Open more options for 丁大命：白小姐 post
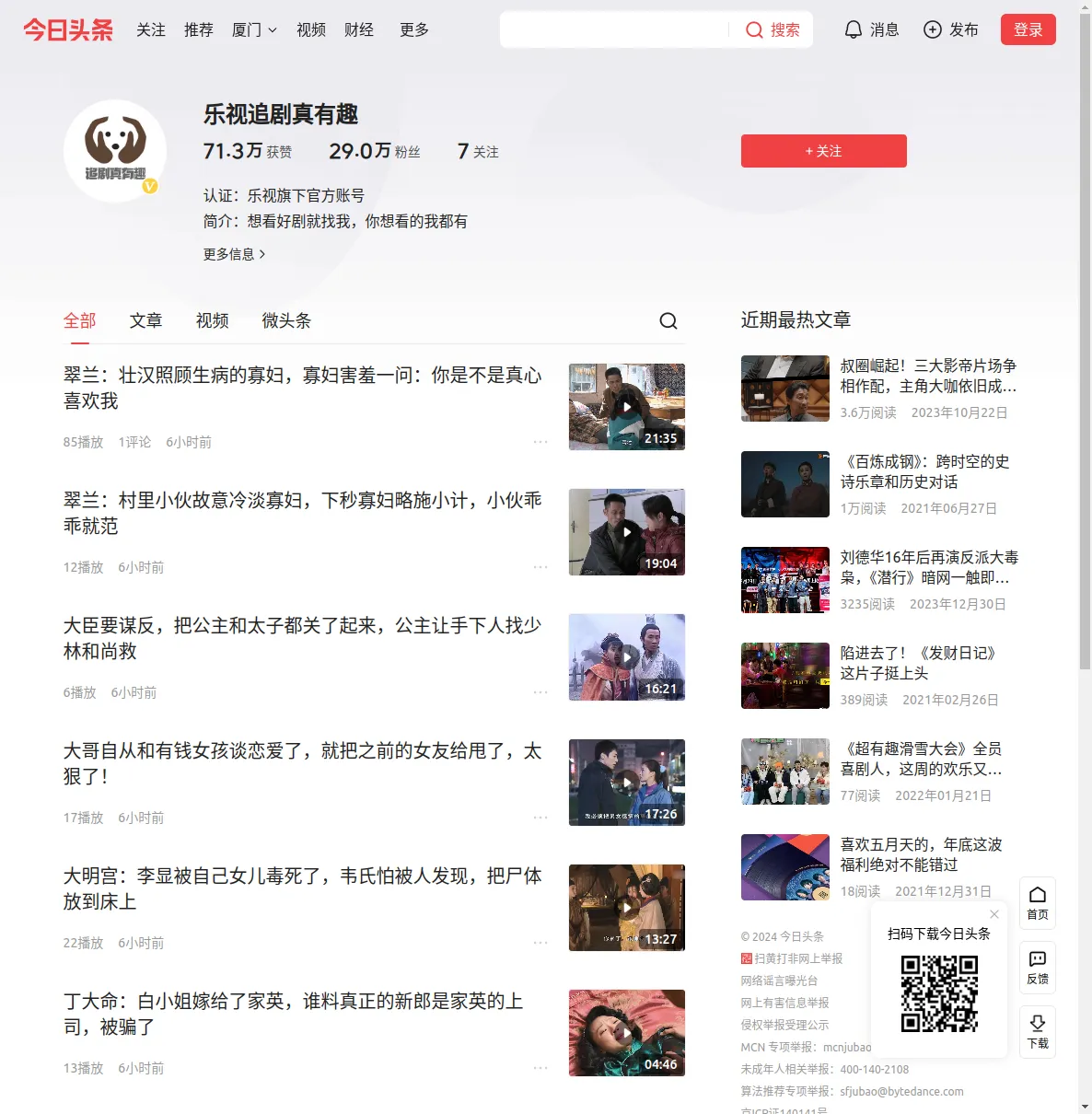The height and width of the screenshot is (1114, 1092). click(540, 1068)
